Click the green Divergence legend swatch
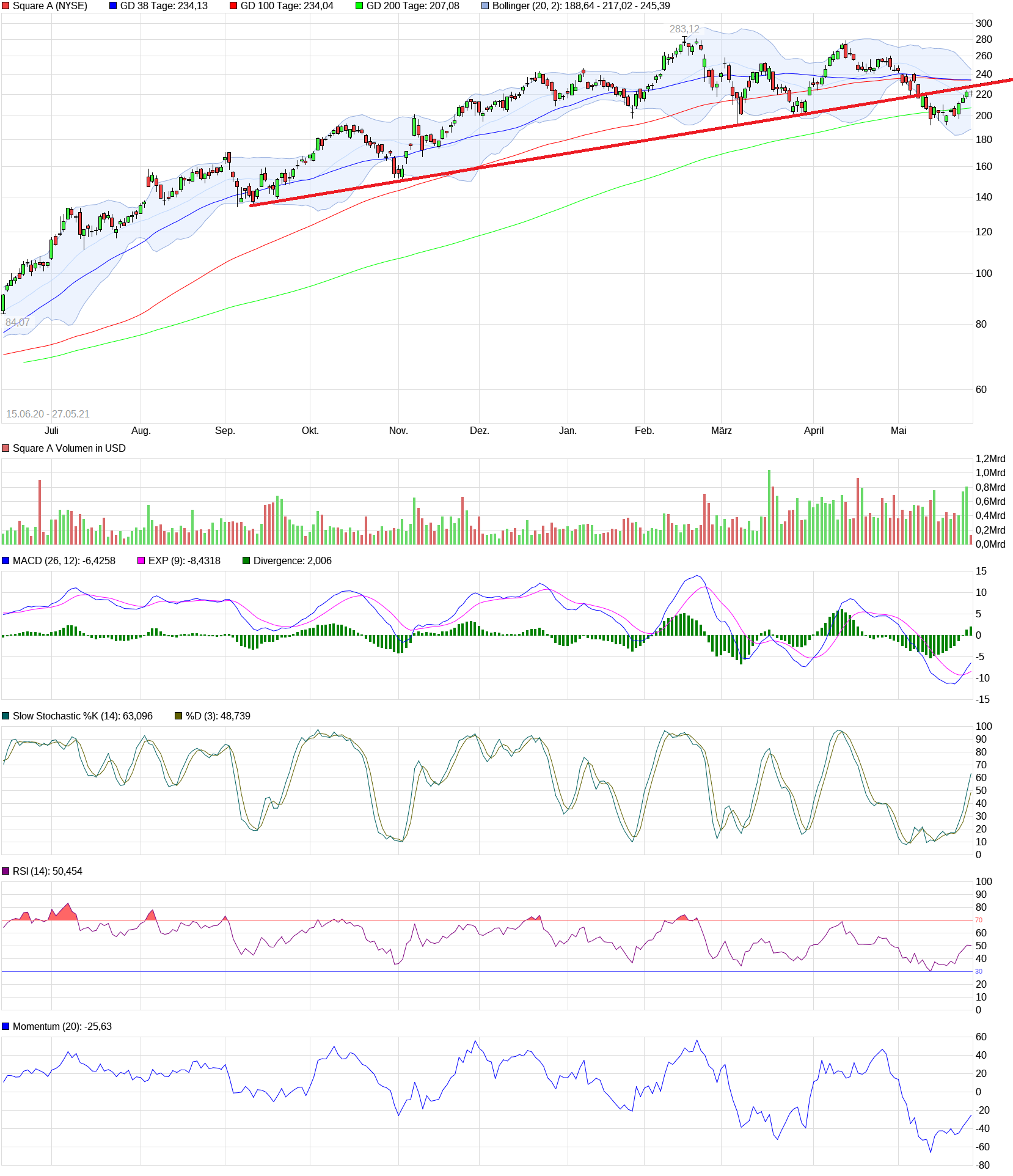This screenshot has width=1013, height=1176. point(246,561)
